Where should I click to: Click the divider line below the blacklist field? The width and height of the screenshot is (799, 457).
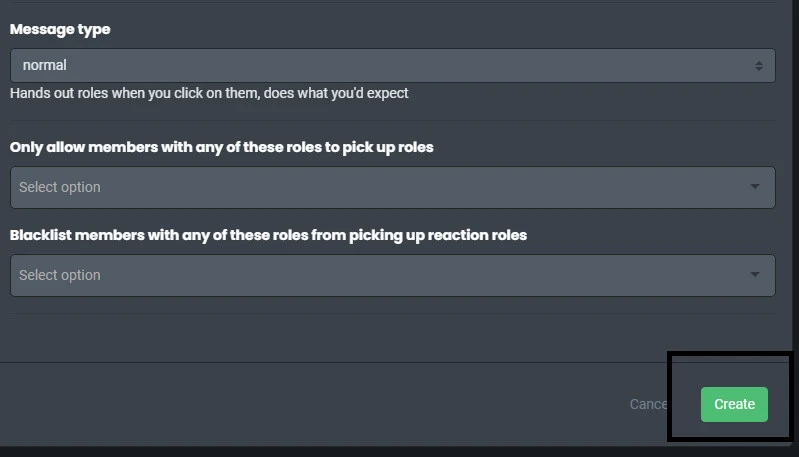tap(392, 314)
